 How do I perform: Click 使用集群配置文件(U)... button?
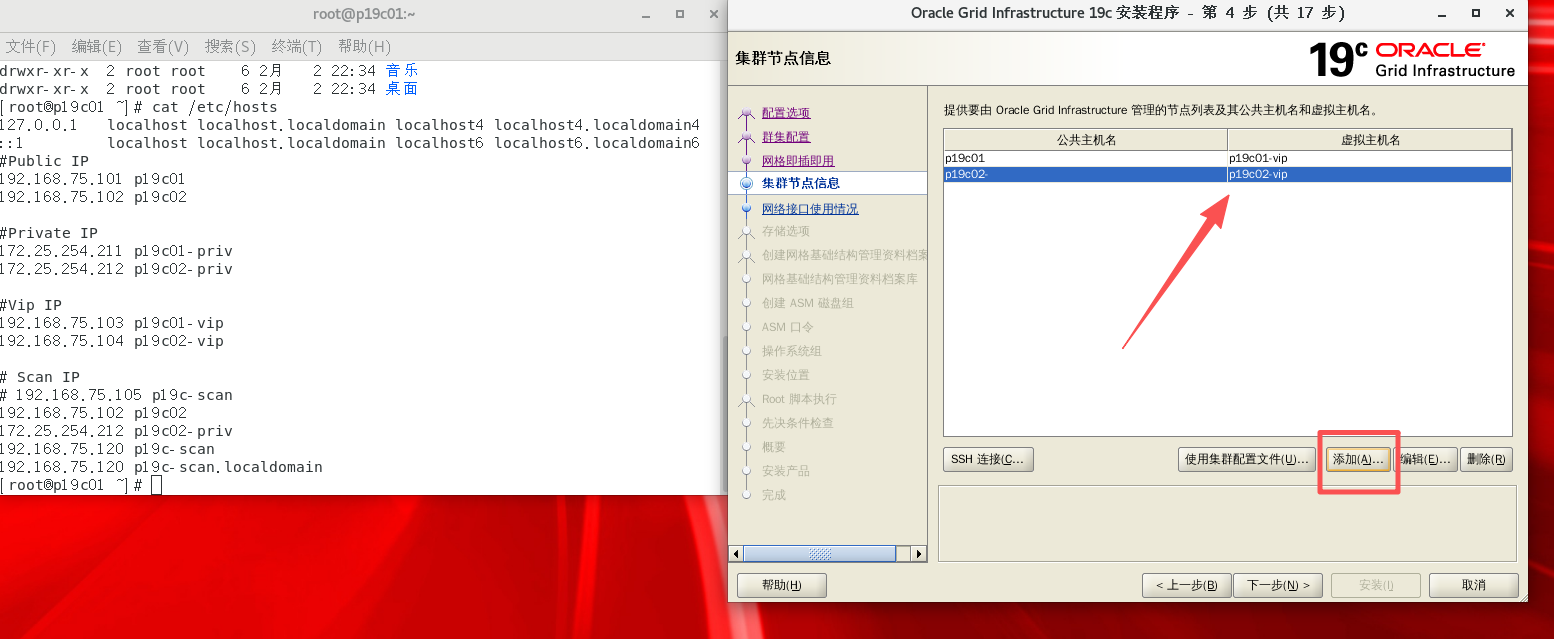pyautogui.click(x=1247, y=459)
